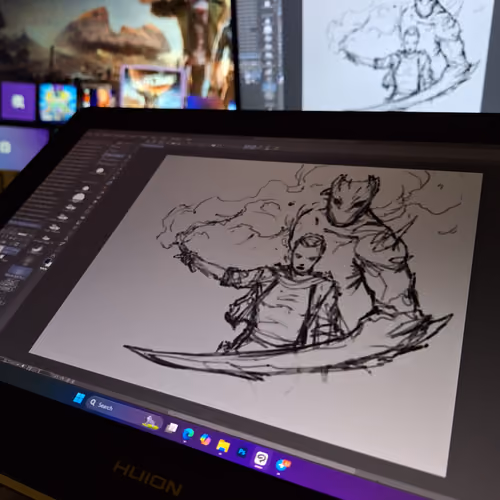Open the colorful game tile beside the purple tile
Viewport: 500px width, 500px height.
point(57,102)
